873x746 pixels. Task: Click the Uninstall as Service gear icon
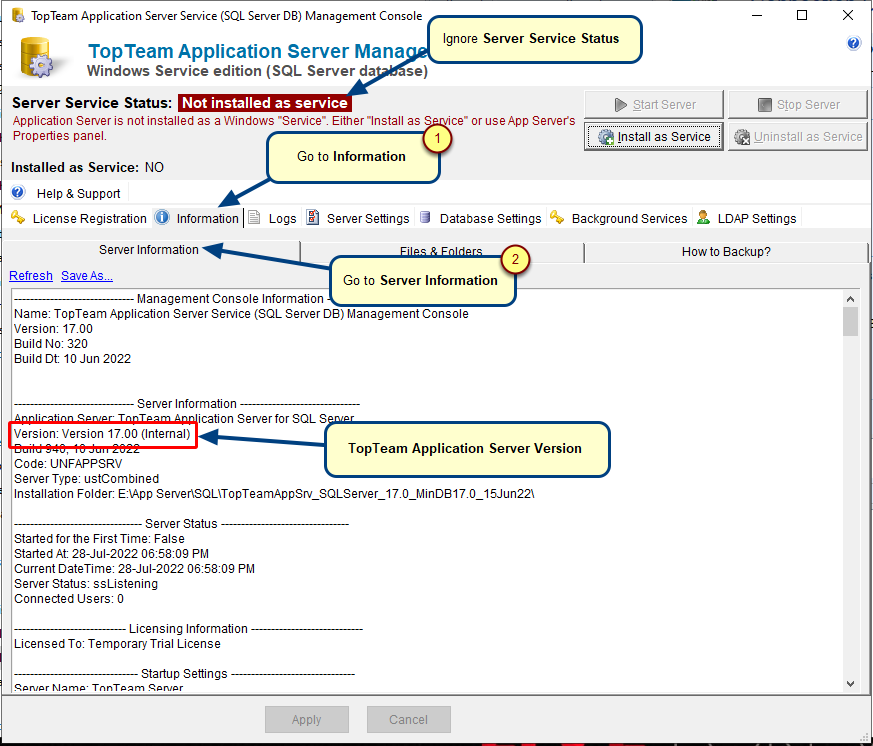742,137
